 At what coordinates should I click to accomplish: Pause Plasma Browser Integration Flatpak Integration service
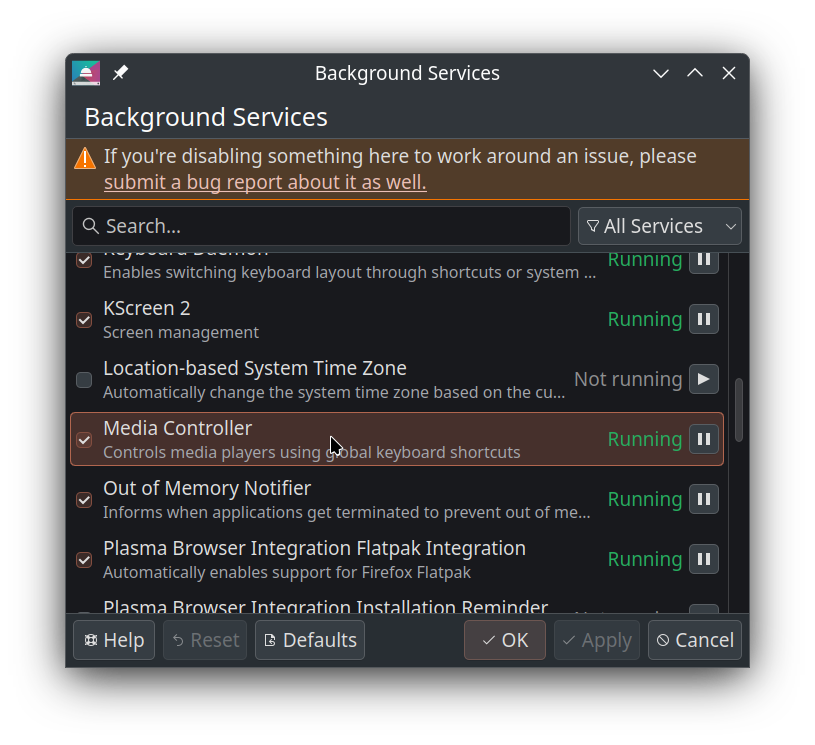point(704,560)
